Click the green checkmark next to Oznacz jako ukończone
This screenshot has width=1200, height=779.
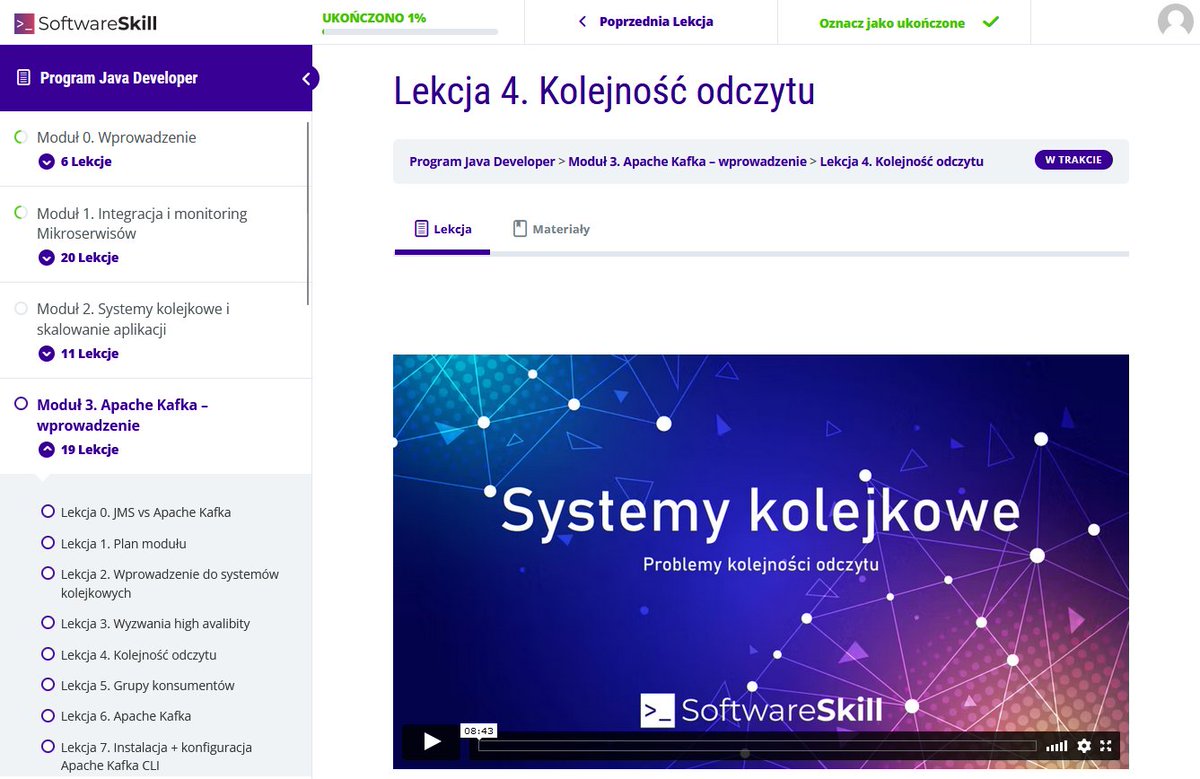(x=990, y=22)
